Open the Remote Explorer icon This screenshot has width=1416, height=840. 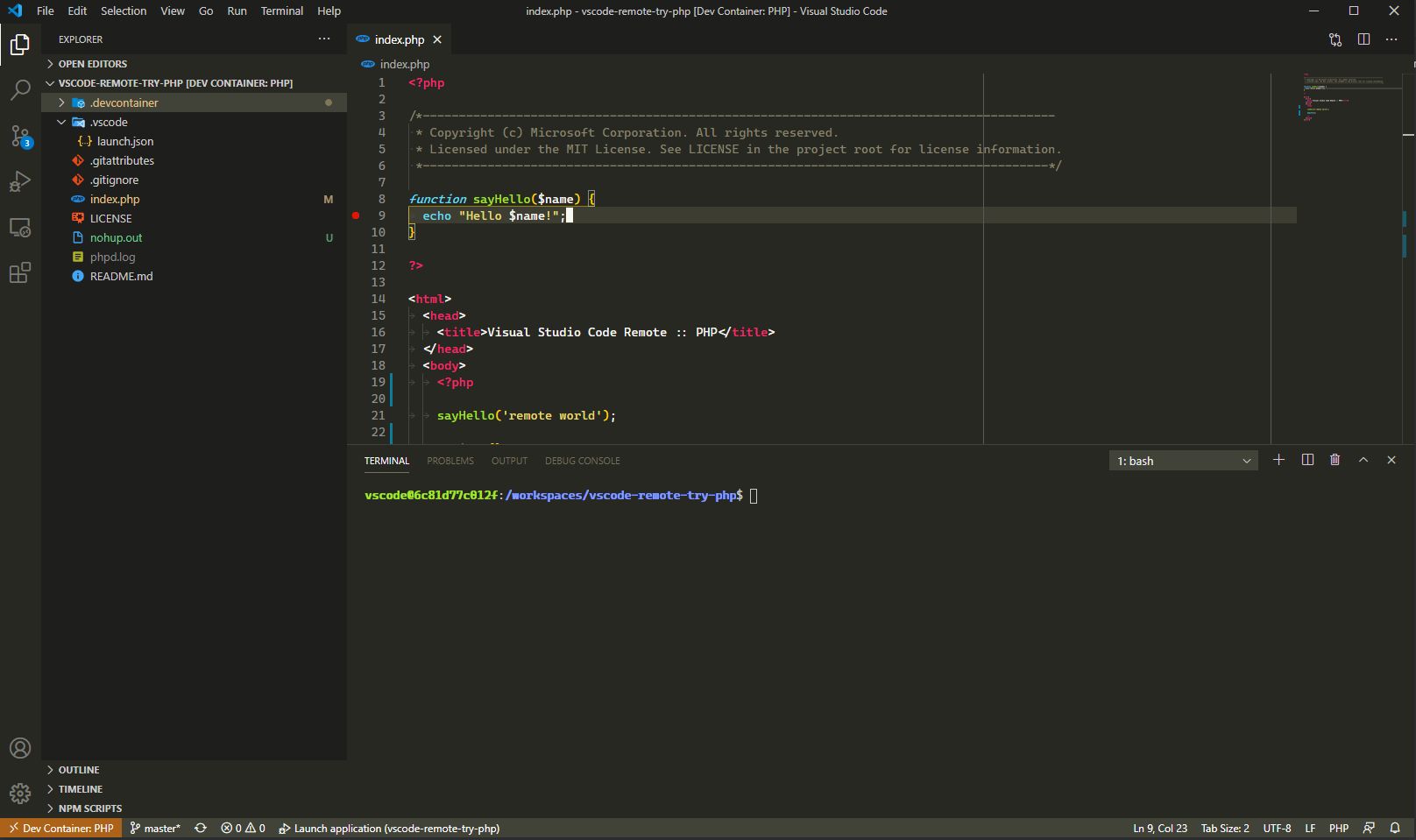point(20,228)
